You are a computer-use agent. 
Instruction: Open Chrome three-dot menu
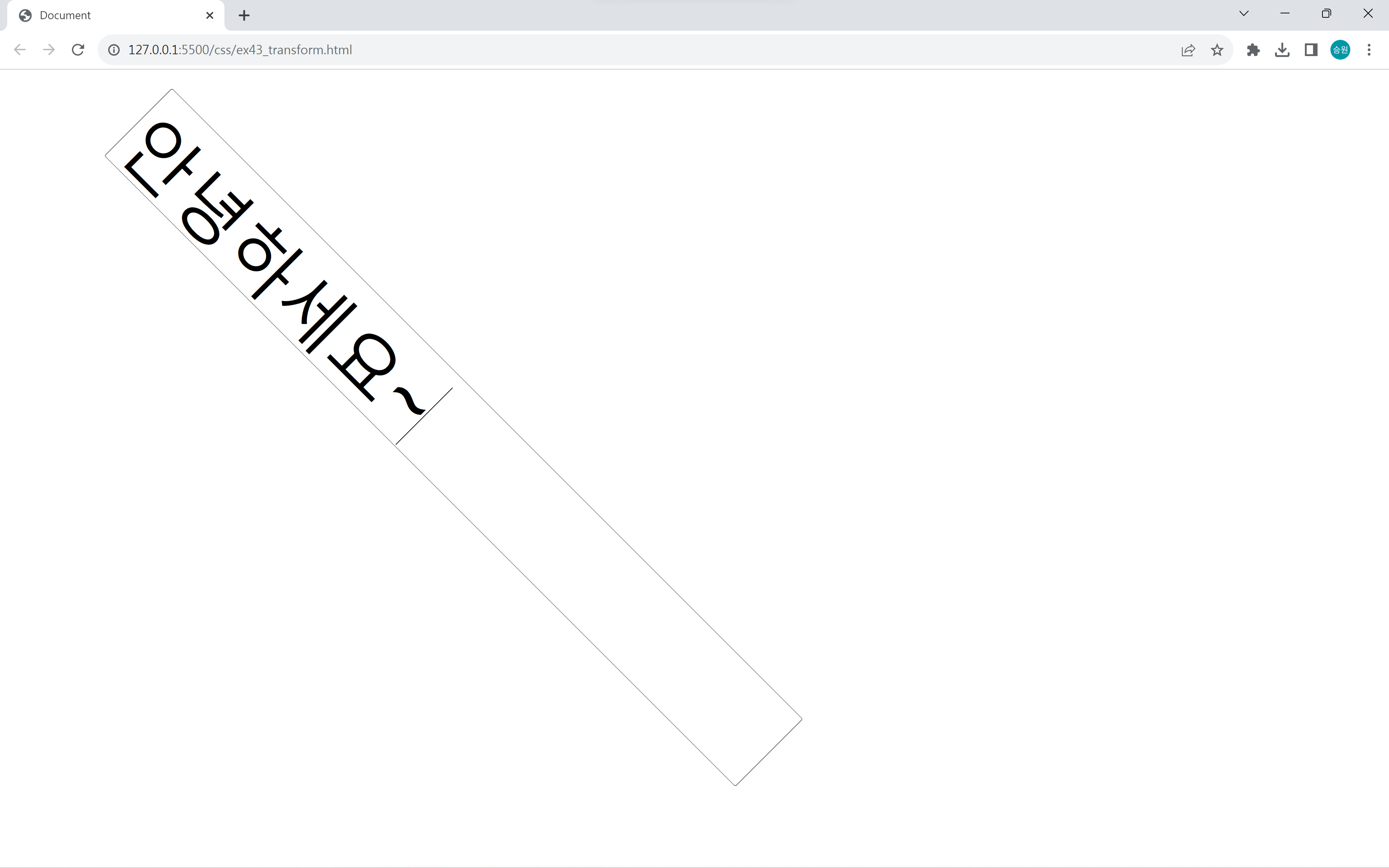(1369, 50)
